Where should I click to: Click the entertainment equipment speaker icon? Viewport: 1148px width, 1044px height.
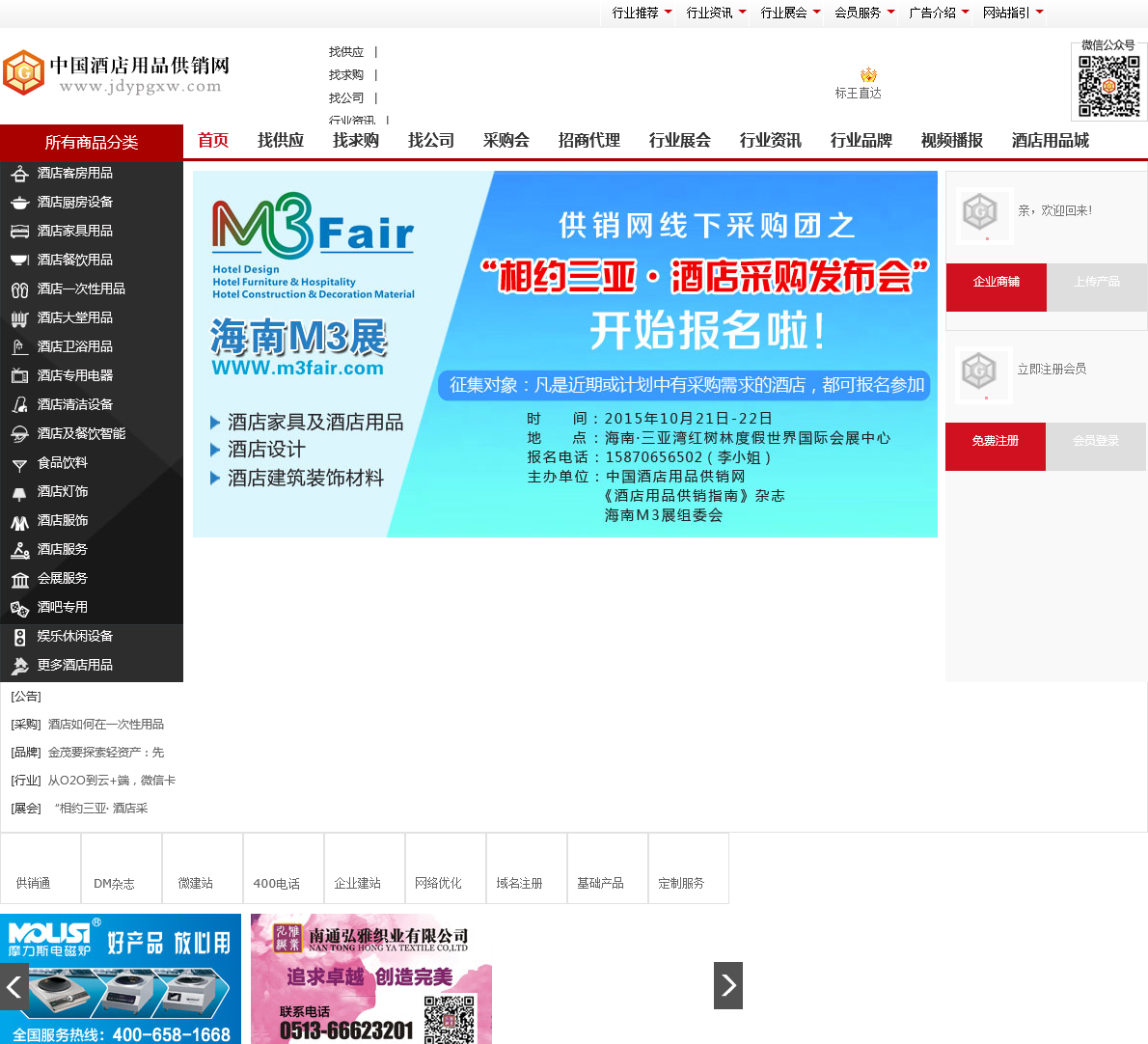click(19, 637)
